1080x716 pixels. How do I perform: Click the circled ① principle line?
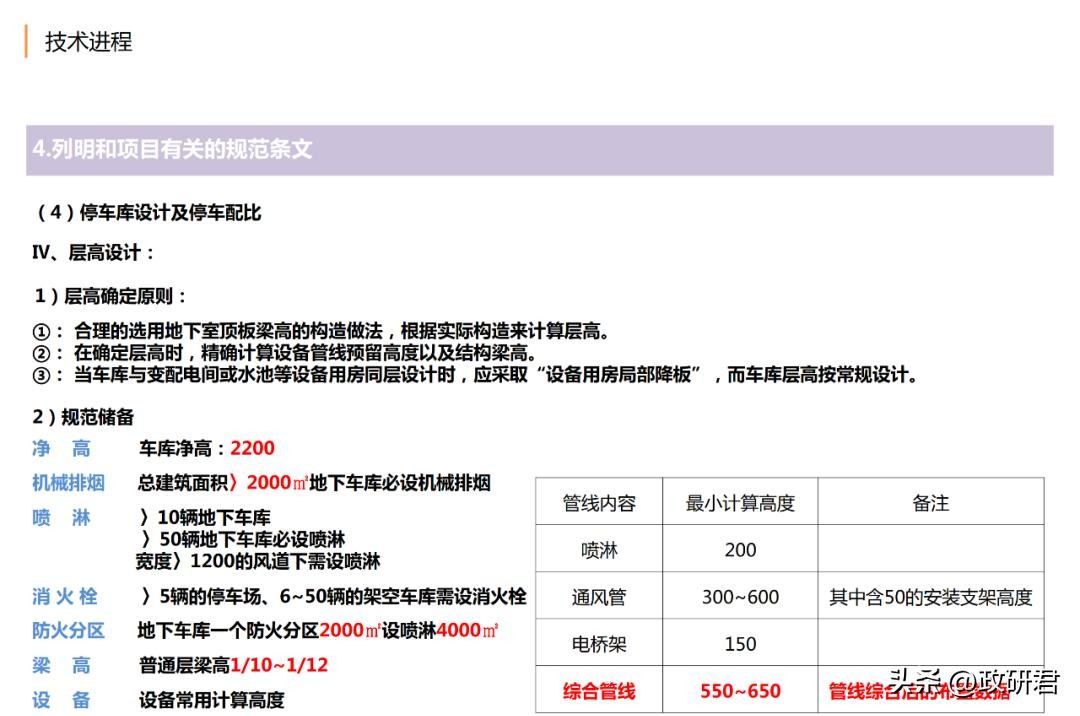[x=320, y=332]
